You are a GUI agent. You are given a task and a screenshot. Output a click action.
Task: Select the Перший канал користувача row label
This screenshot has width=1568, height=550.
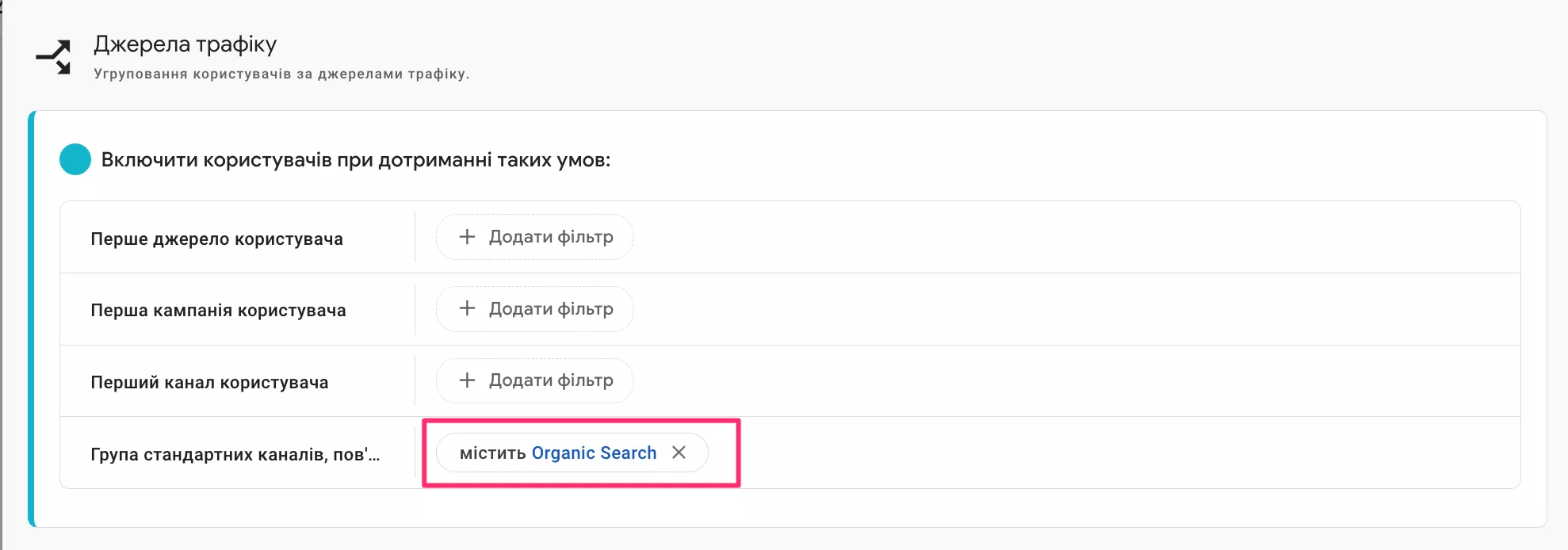click(209, 382)
